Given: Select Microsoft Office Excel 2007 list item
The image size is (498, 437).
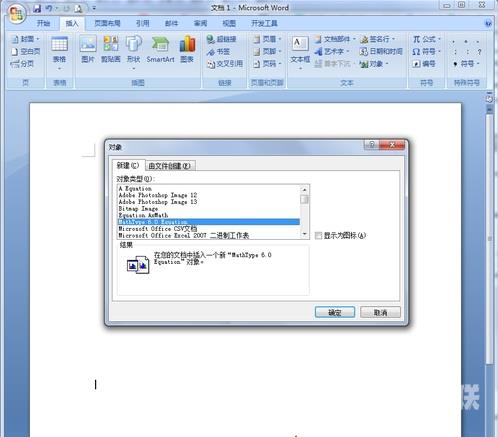Looking at the screenshot, I should [209, 236].
